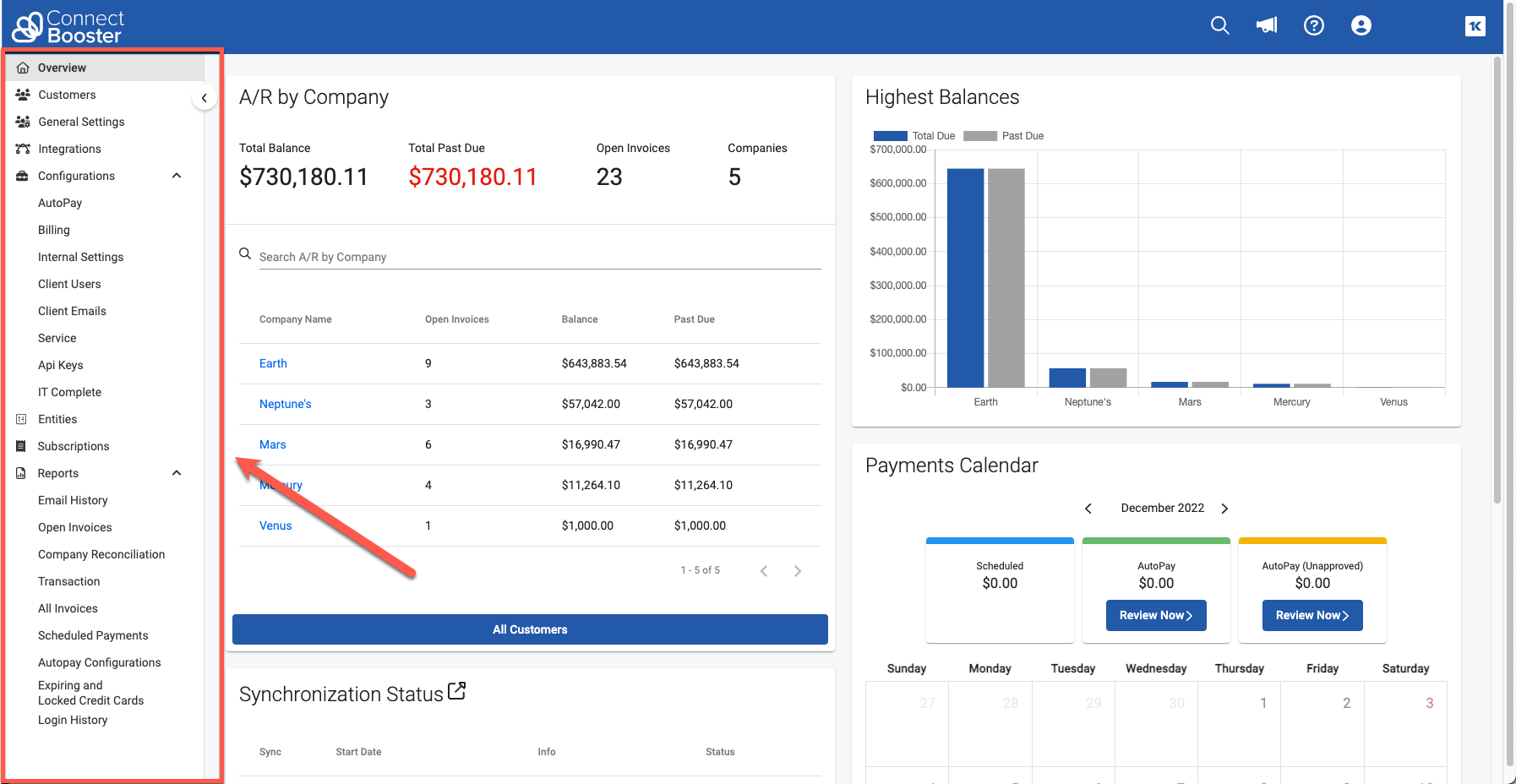The image size is (1516, 784).
Task: Open the help question mark icon
Action: click(x=1314, y=25)
